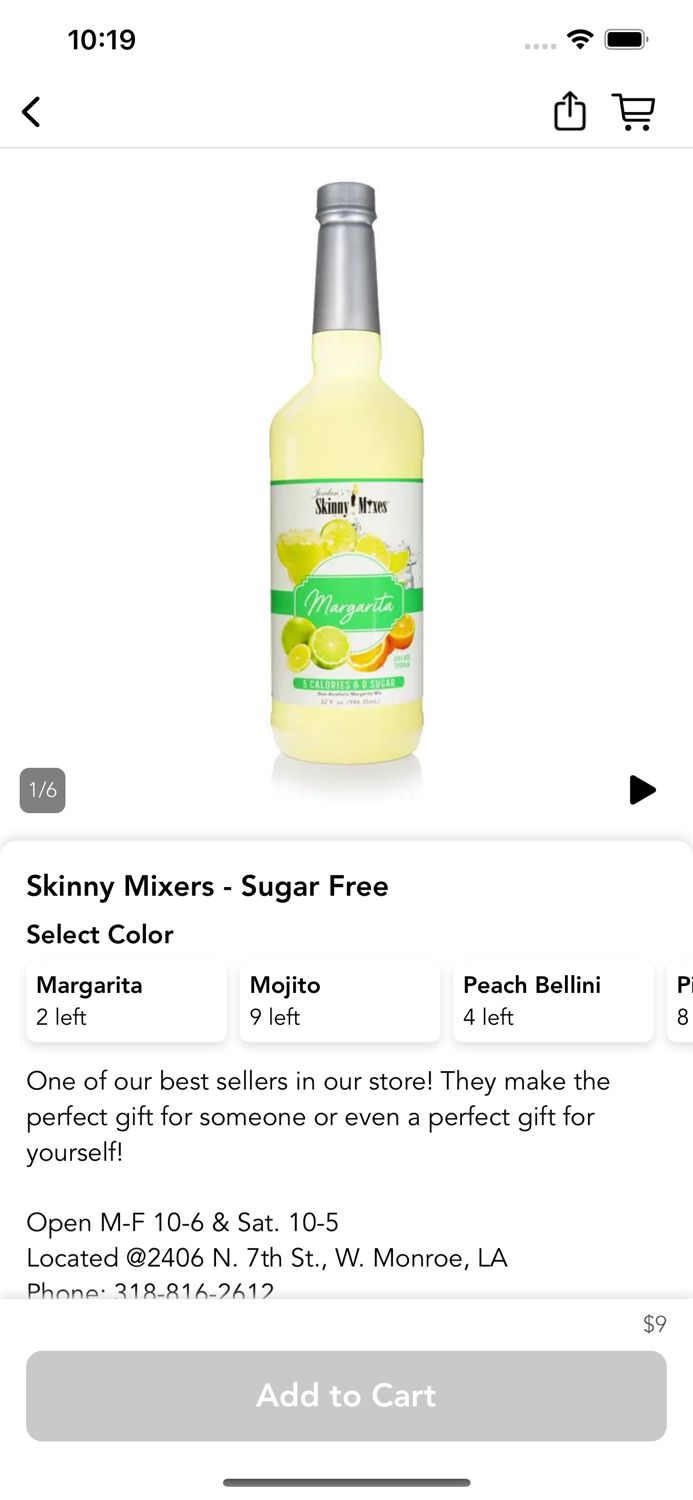Tap the home indicator bar
693x1500 pixels.
pyautogui.click(x=346, y=1482)
